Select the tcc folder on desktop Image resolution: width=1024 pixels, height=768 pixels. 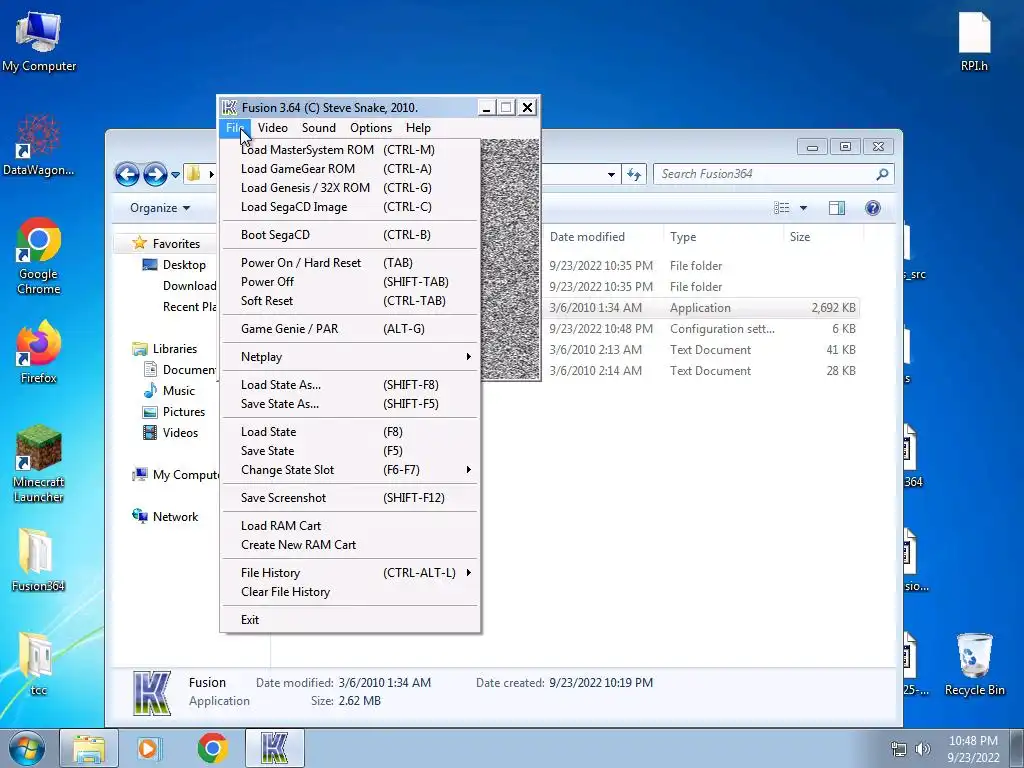[x=39, y=664]
